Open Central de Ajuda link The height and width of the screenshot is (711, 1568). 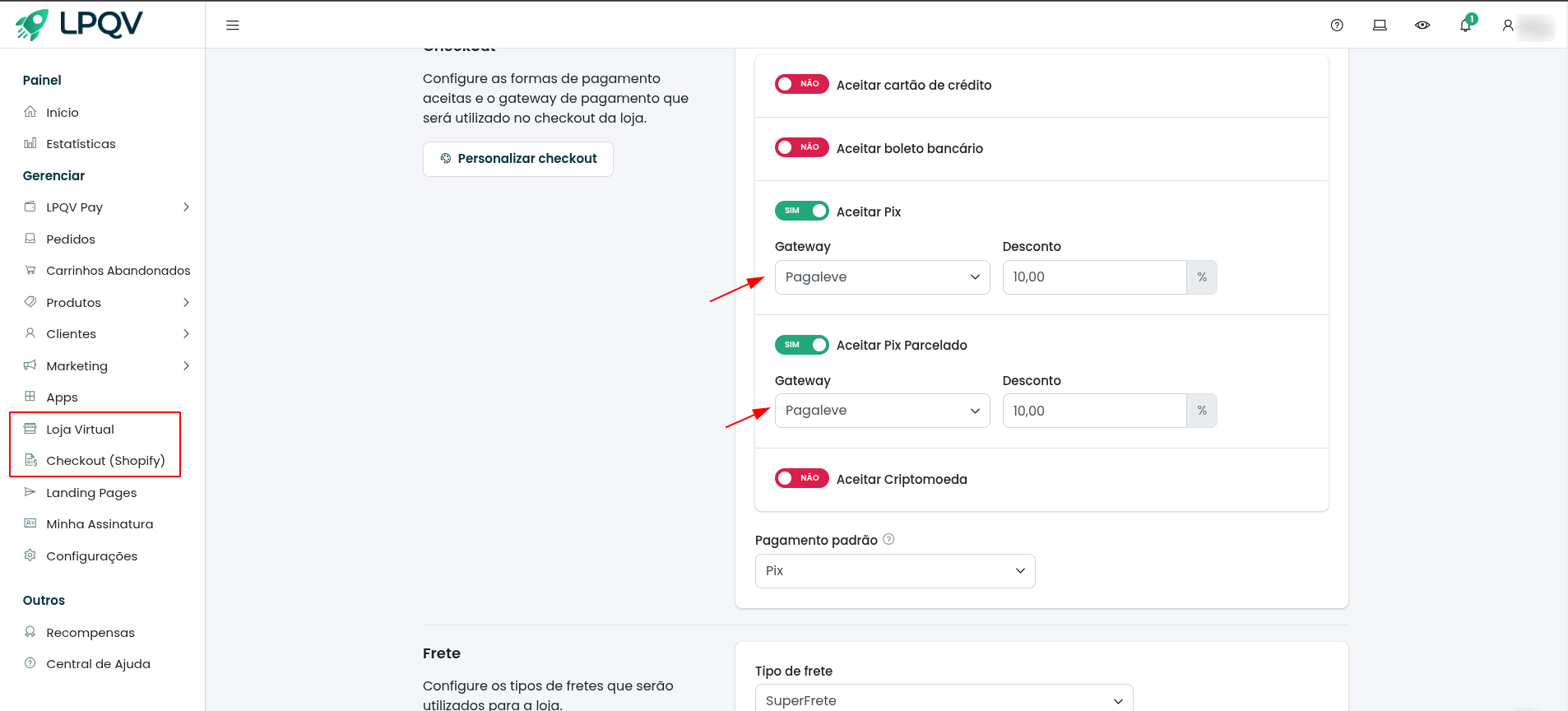point(98,664)
